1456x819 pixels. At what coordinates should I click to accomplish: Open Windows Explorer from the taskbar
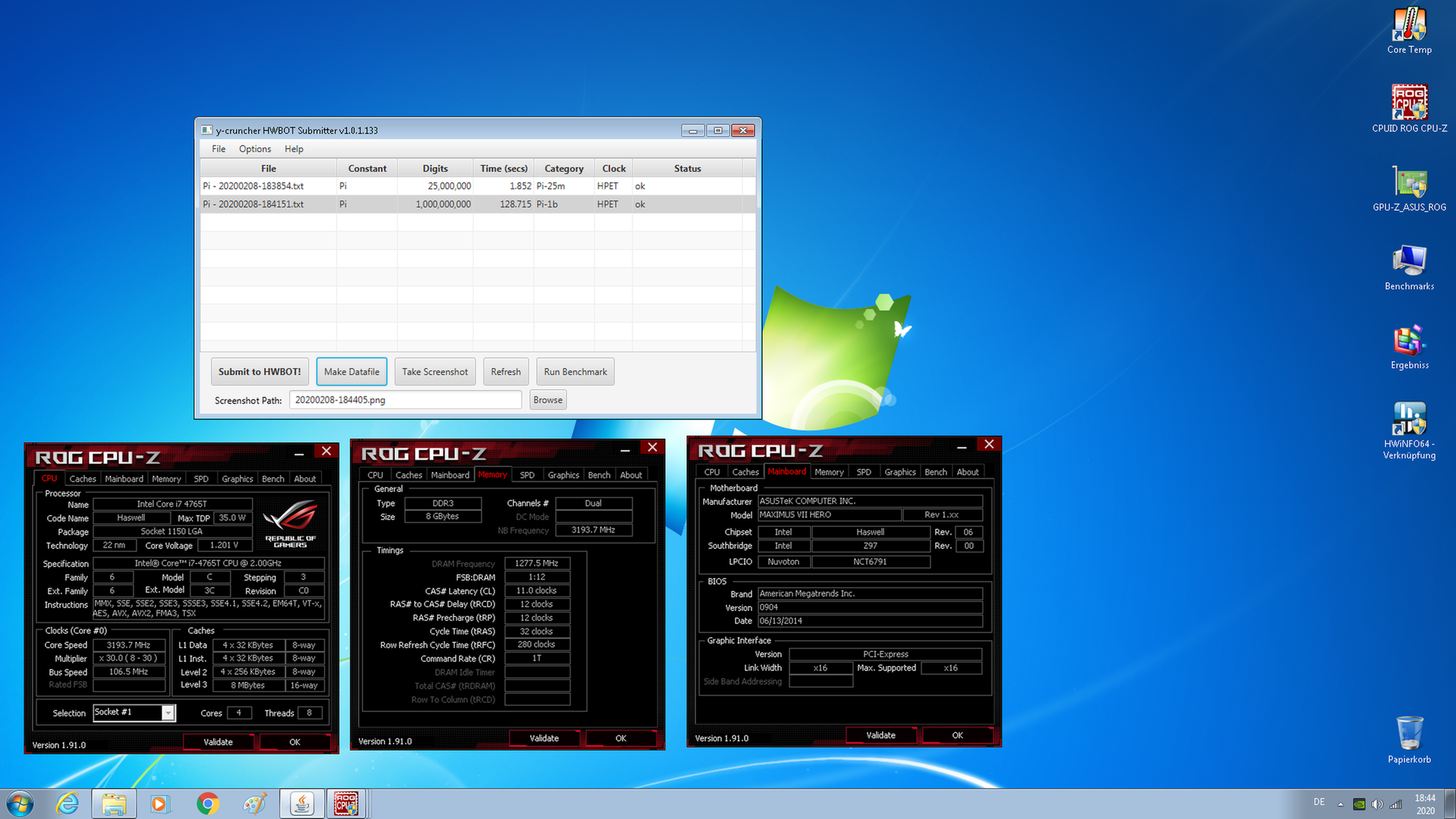tap(114, 804)
